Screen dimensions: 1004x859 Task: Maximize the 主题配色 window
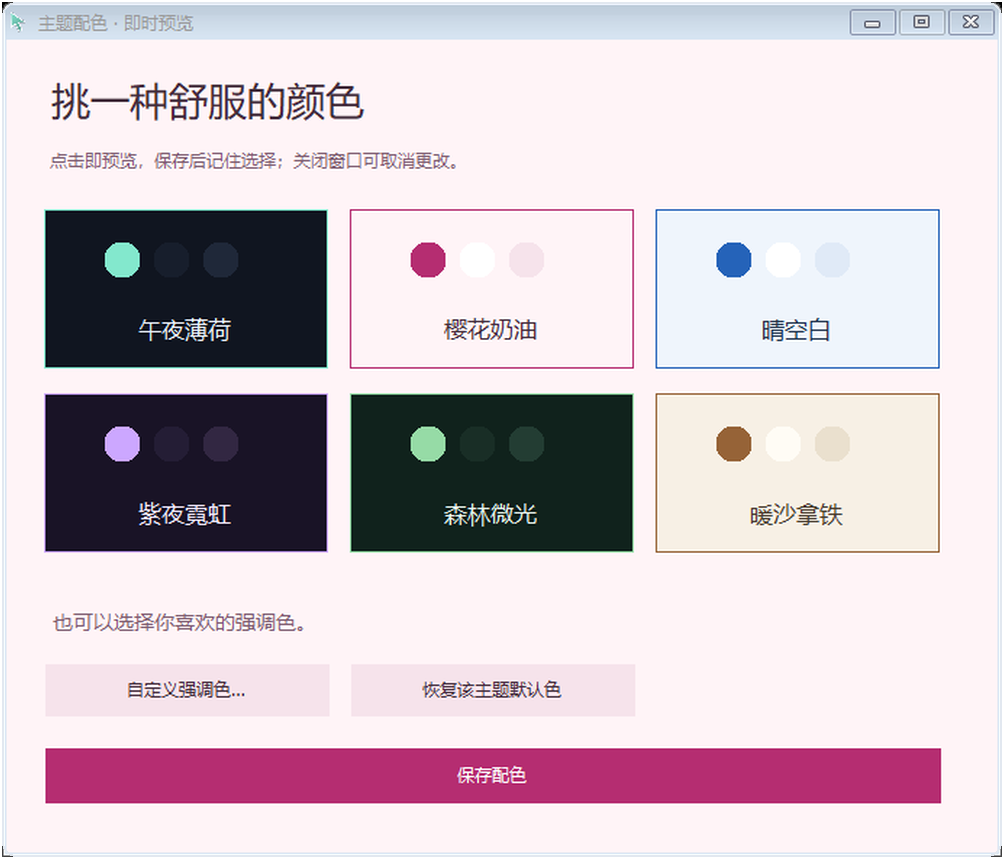point(921,22)
